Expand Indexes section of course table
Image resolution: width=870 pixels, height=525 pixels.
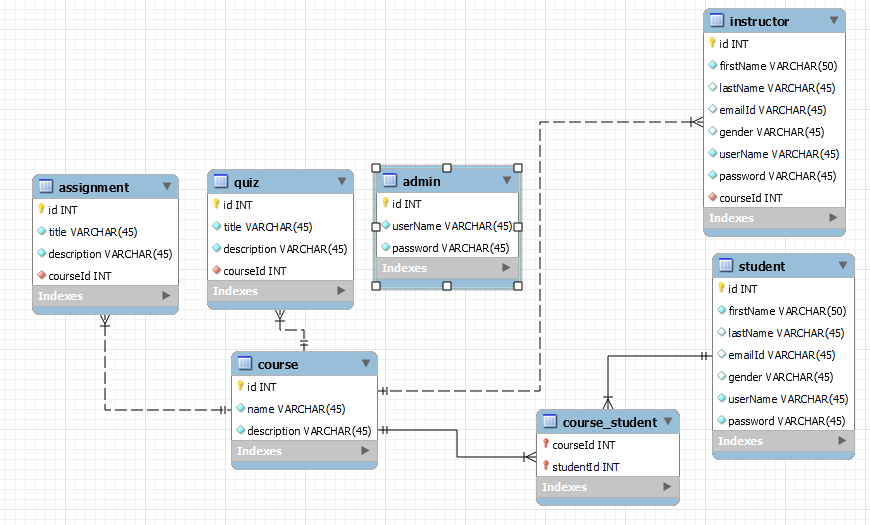(365, 451)
